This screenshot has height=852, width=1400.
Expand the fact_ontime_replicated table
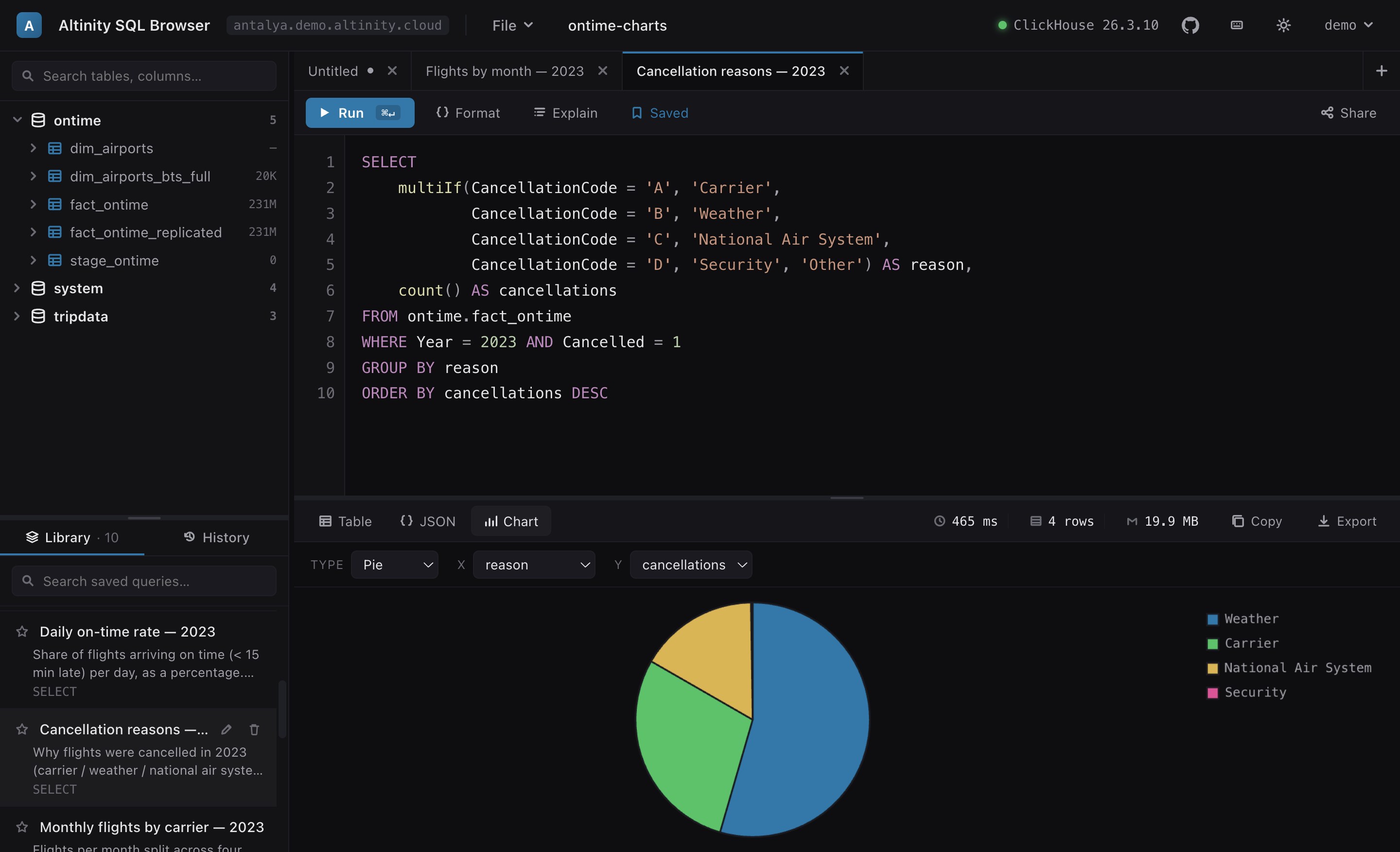[33, 232]
